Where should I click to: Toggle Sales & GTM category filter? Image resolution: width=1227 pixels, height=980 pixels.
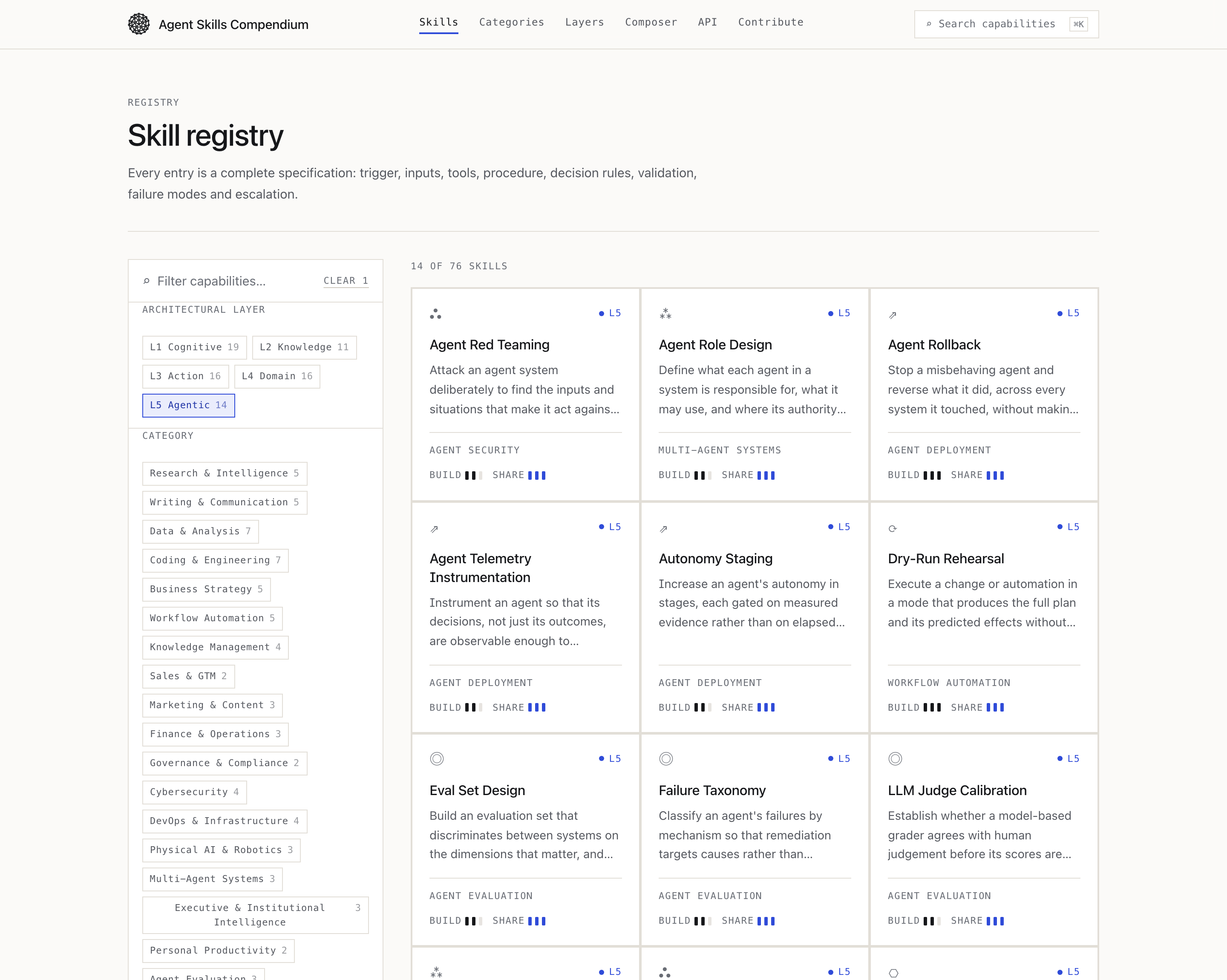click(188, 676)
